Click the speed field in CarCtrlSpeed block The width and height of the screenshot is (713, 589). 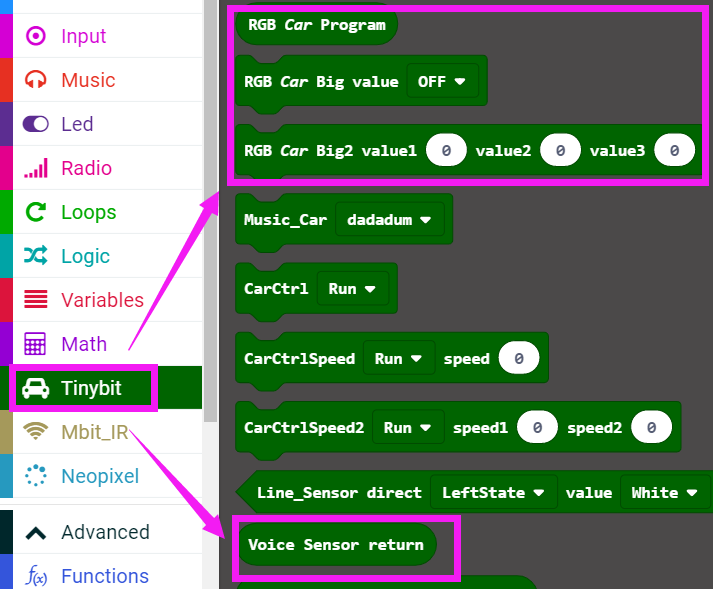coord(519,358)
